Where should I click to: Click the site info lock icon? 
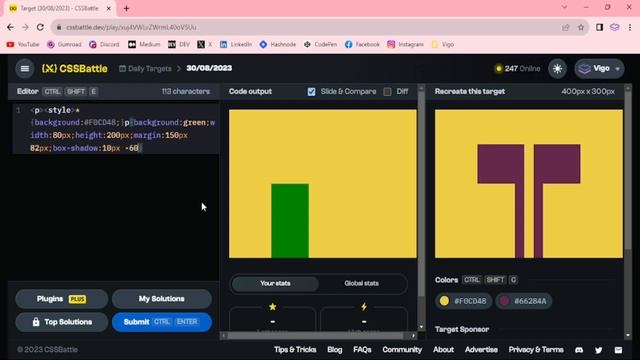point(59,27)
